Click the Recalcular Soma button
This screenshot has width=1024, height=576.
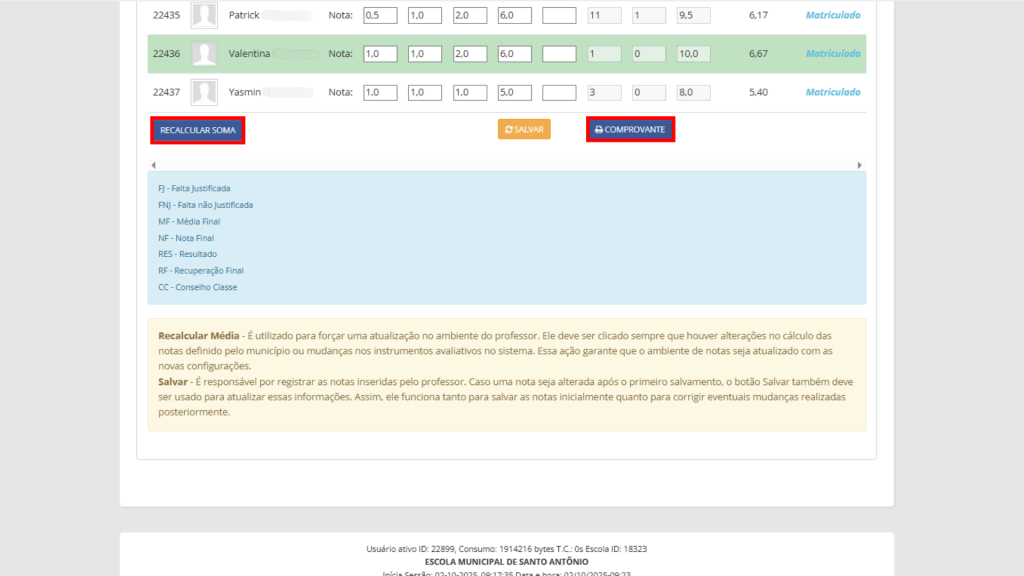pos(197,130)
